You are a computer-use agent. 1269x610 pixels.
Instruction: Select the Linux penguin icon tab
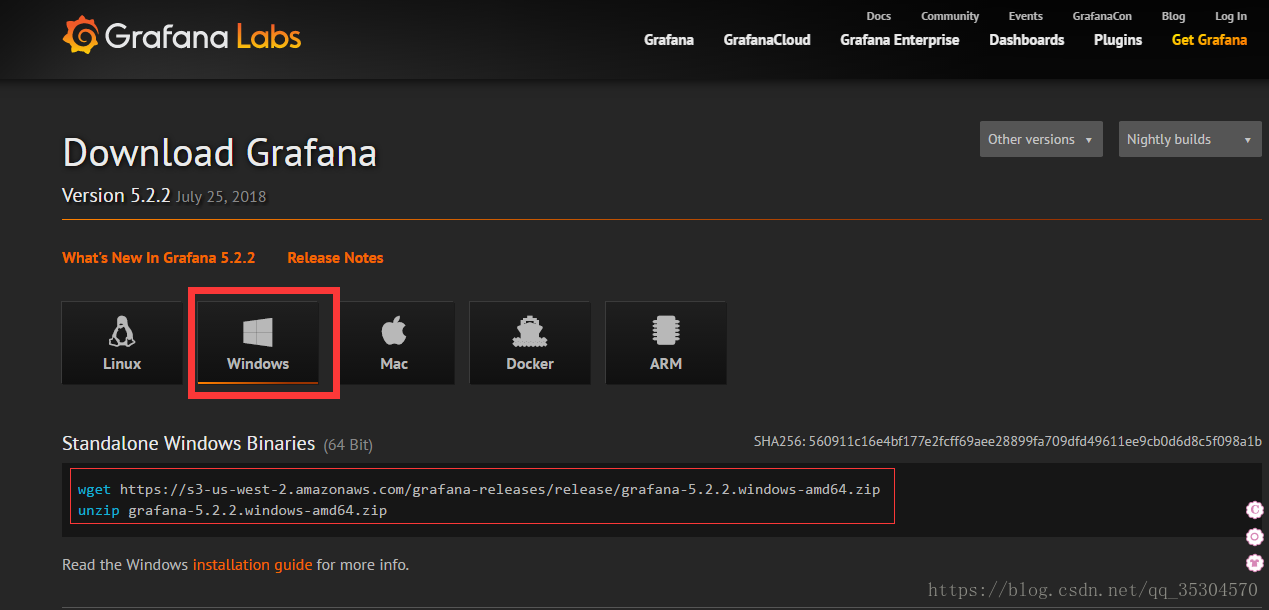coord(122,343)
